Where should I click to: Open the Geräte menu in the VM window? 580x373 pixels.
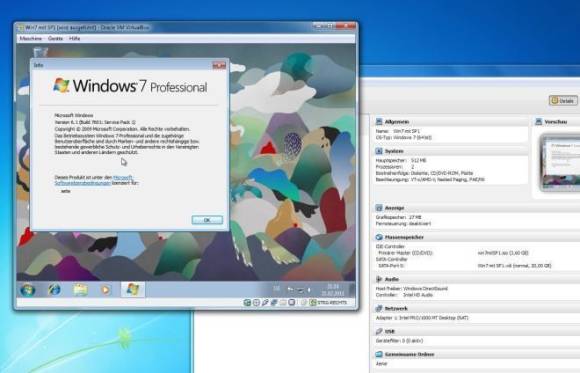55,38
